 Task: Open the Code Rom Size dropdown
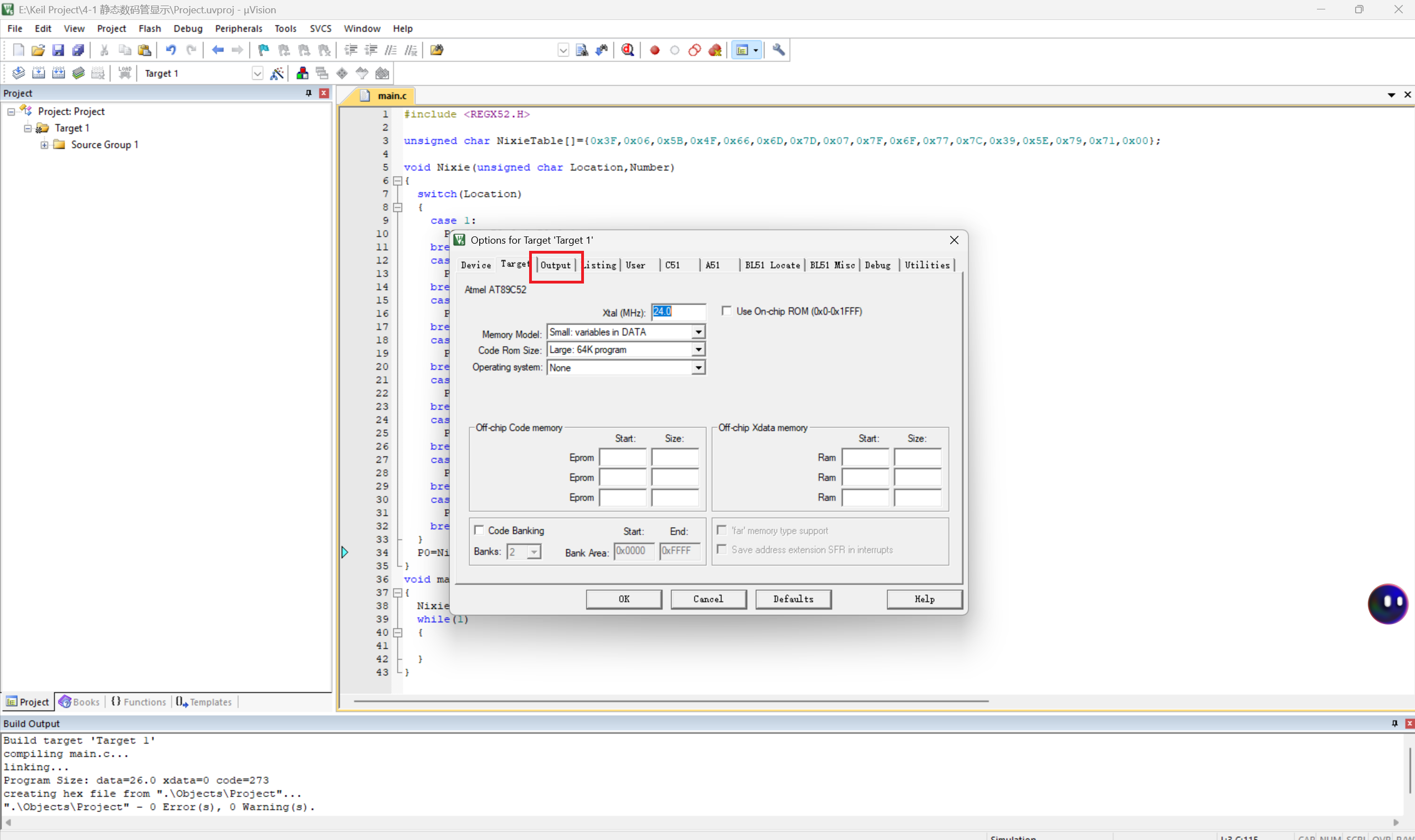pyautogui.click(x=698, y=350)
